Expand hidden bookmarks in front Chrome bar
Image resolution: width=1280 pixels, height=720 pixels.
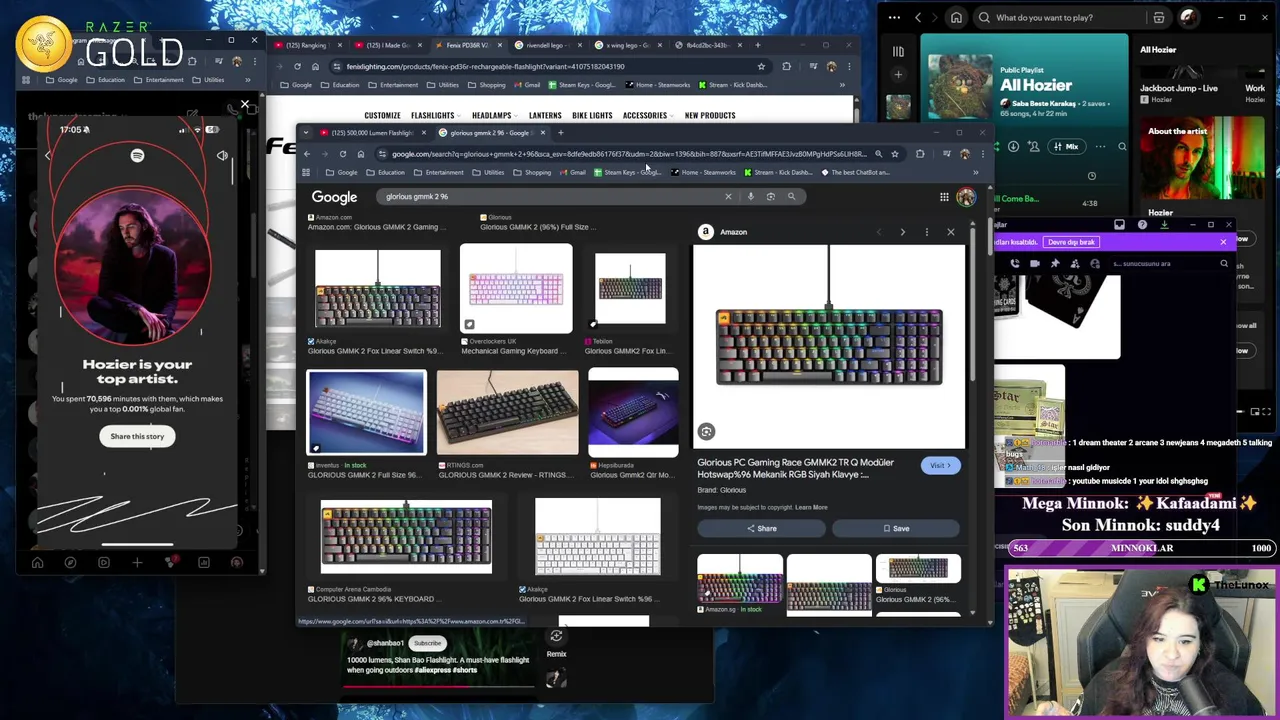[x=976, y=172]
